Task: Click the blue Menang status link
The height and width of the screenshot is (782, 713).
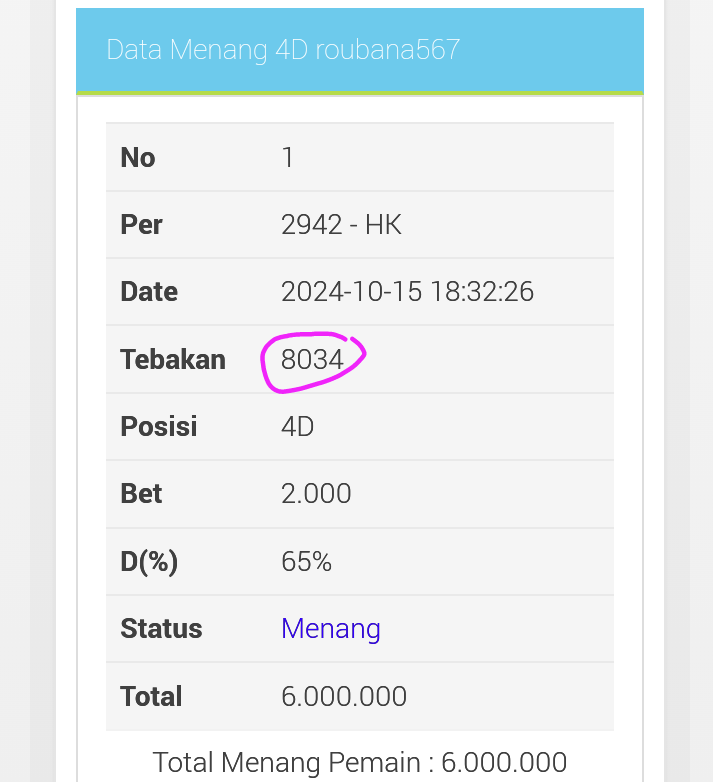Action: point(331,629)
